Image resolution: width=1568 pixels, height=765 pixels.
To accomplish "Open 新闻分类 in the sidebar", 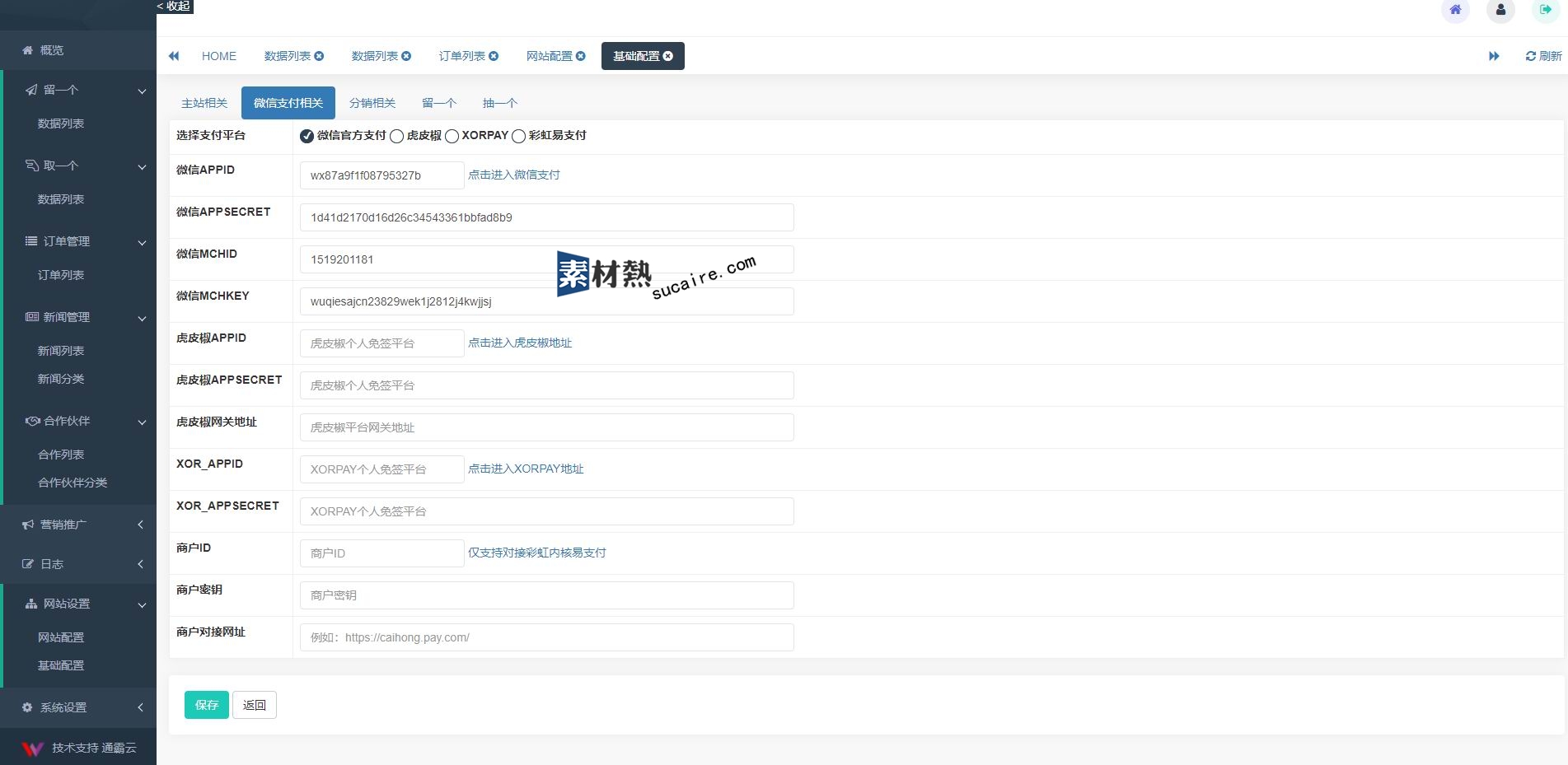I will pyautogui.click(x=61, y=379).
